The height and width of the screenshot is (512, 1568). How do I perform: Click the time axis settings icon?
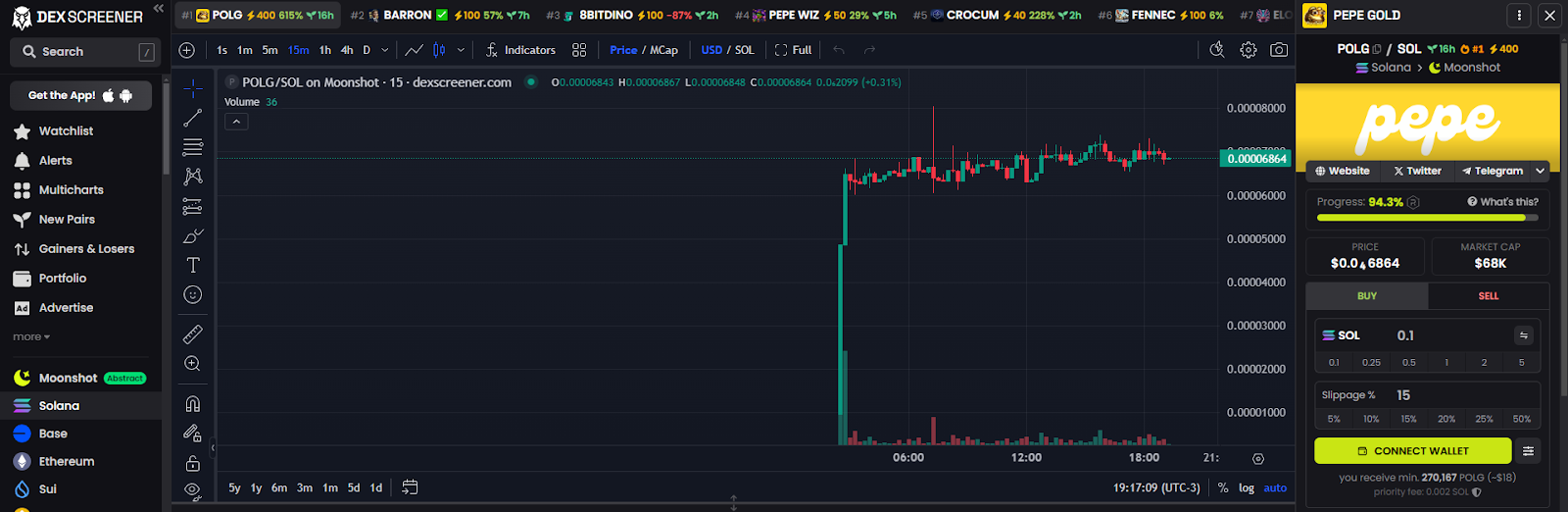(x=1258, y=458)
